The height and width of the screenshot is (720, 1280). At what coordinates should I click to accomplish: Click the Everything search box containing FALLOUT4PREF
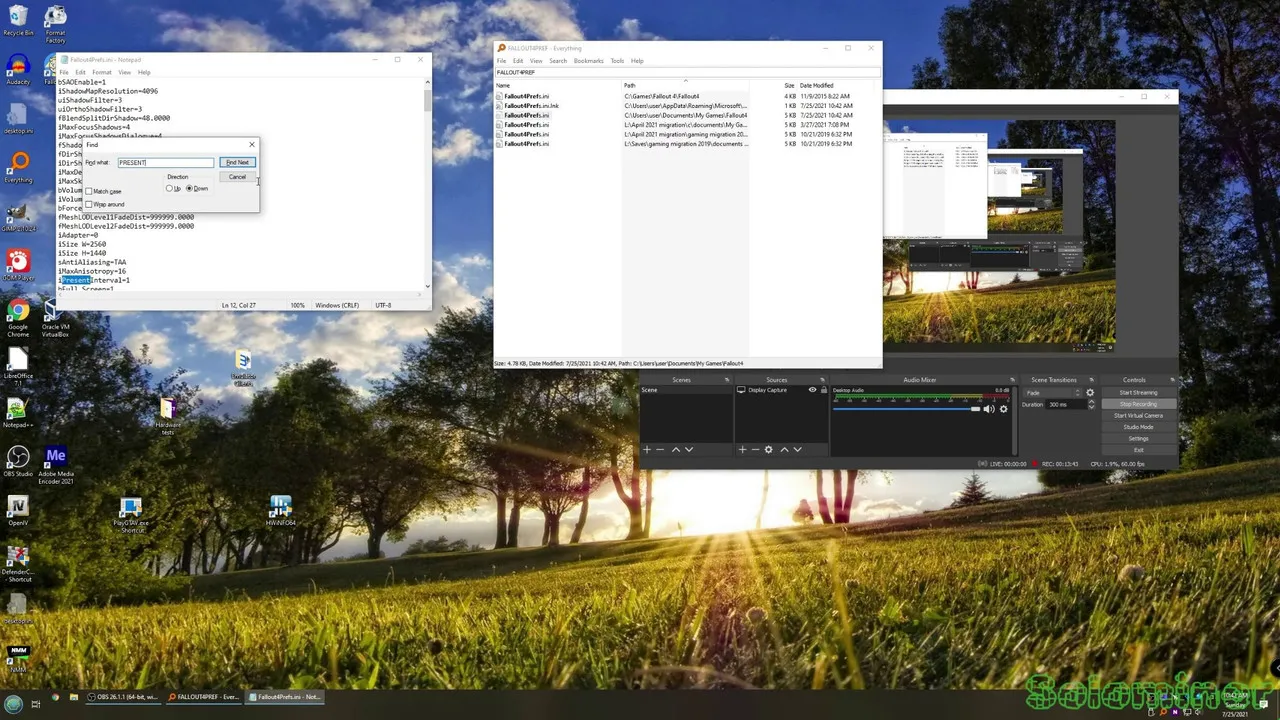(687, 72)
